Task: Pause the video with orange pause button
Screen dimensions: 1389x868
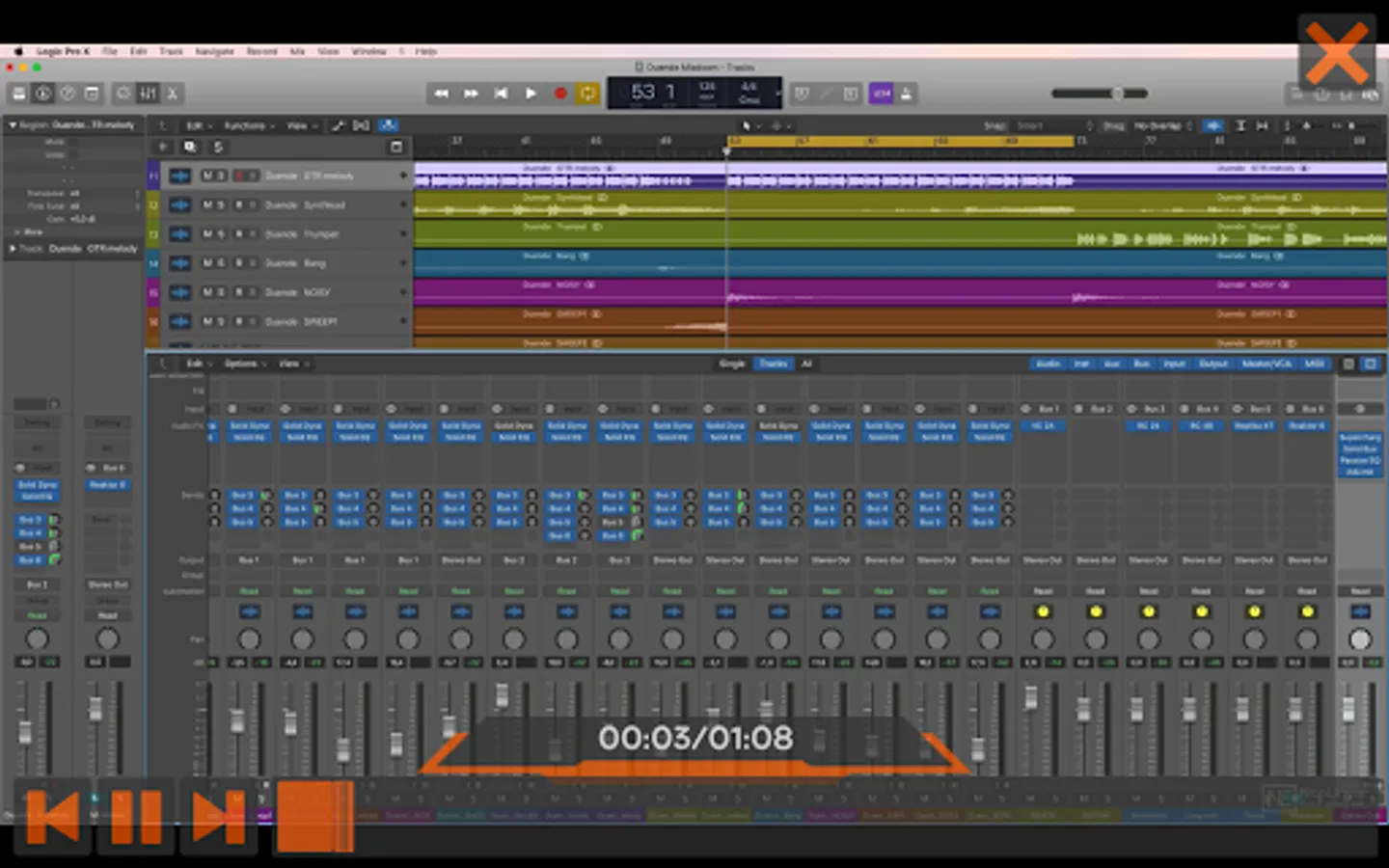Action: click(x=136, y=818)
